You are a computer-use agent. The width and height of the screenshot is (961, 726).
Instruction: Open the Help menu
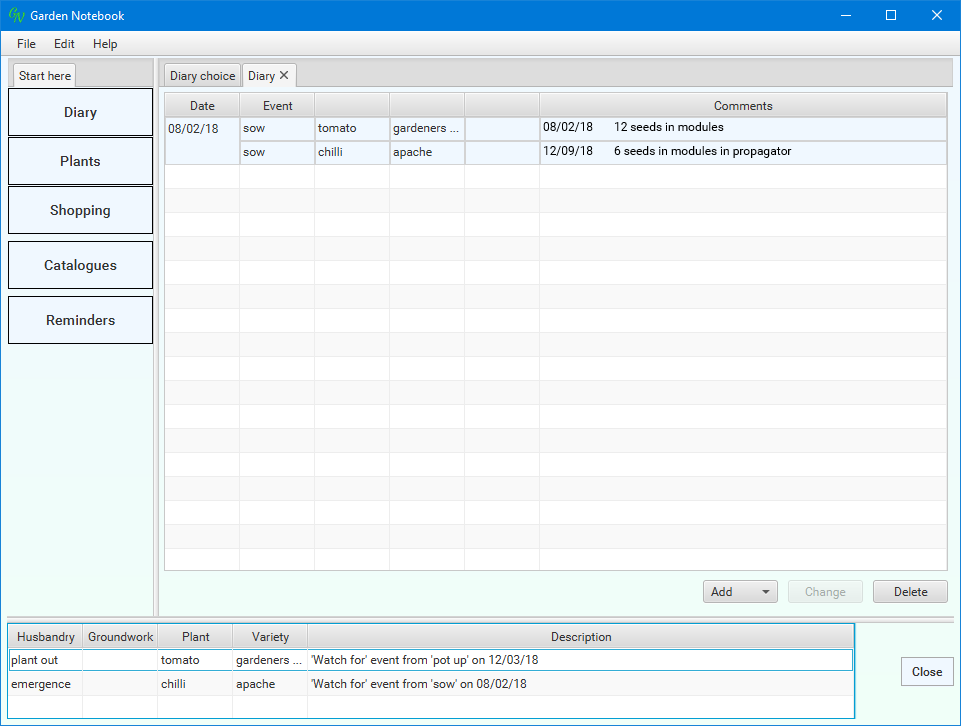point(105,44)
